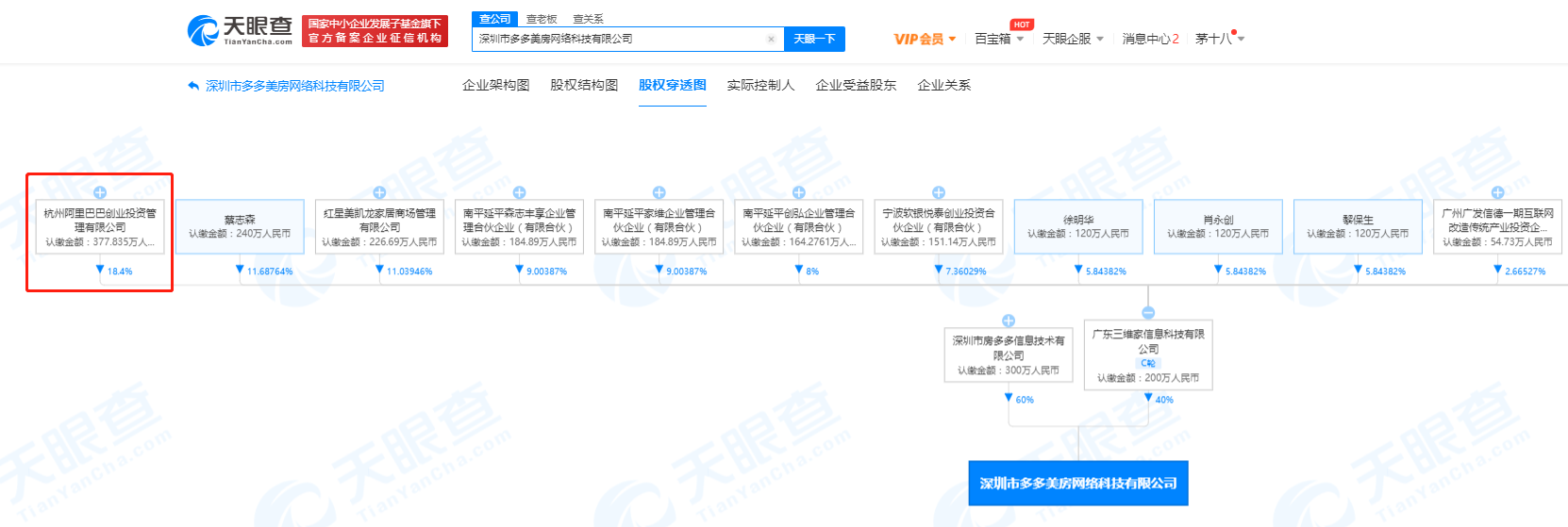Viewport: 1568px width, 527px height.
Task: Click the 11.68764% share percentage
Action: pyautogui.click(x=270, y=272)
